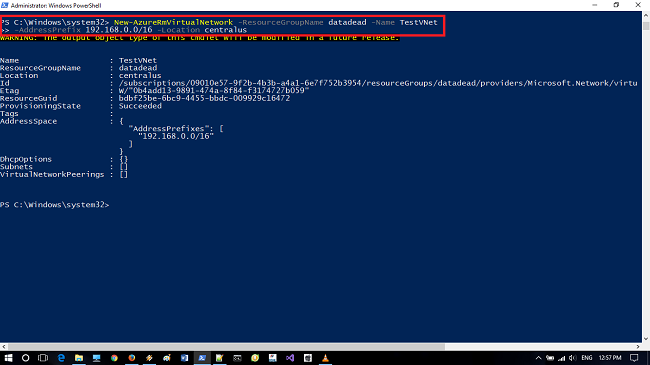Click the VirtualNetworkPeerings output row

(64, 175)
